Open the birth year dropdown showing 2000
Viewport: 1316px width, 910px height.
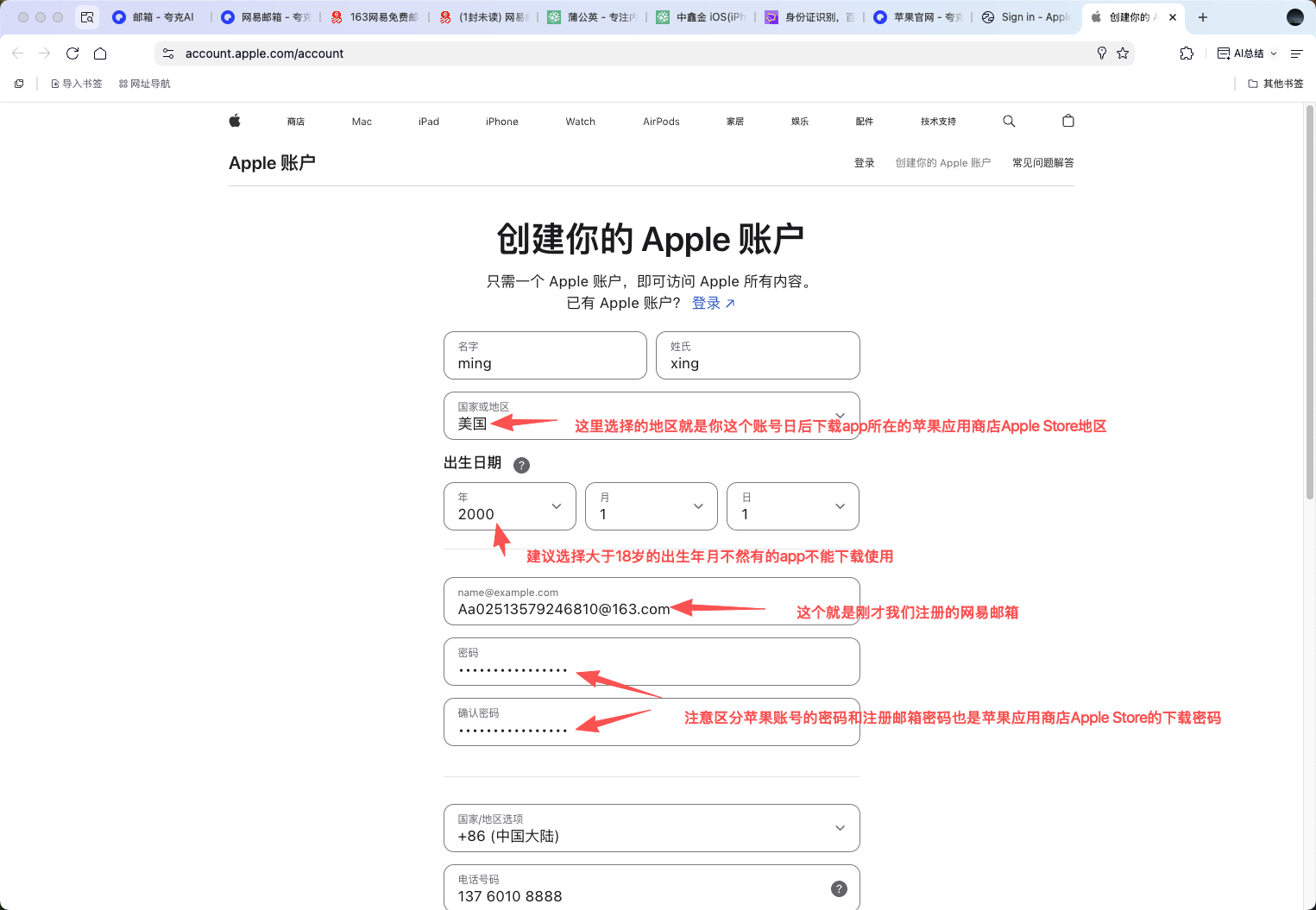pos(509,506)
